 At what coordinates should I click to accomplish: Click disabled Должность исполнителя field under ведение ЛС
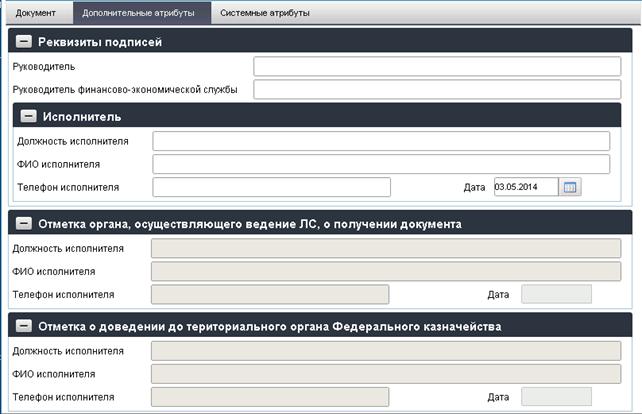pos(386,248)
